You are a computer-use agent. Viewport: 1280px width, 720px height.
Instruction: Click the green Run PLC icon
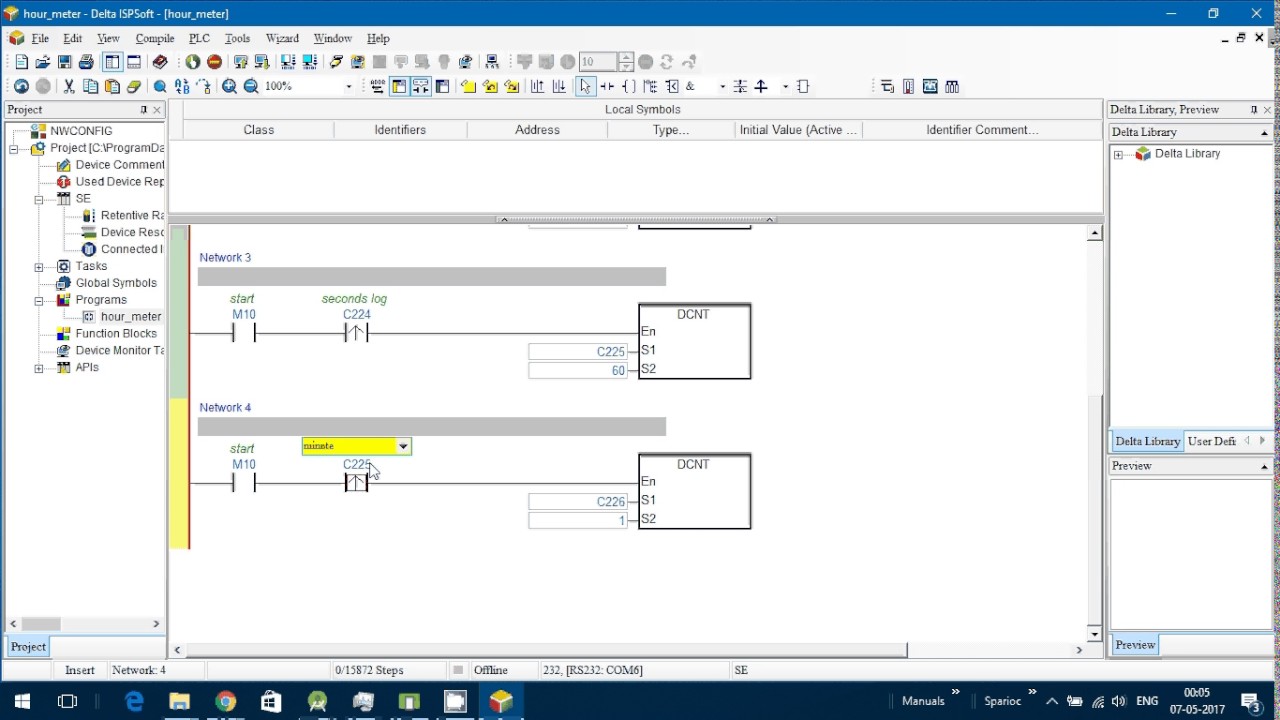coord(192,62)
